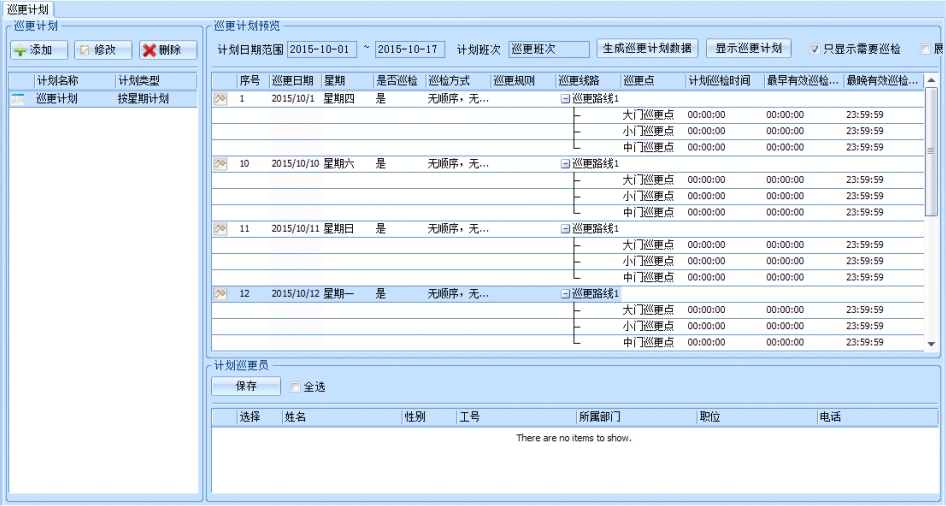The width and height of the screenshot is (946, 506).
Task: Sort by the 巡更日期 column header
Action: (293, 80)
